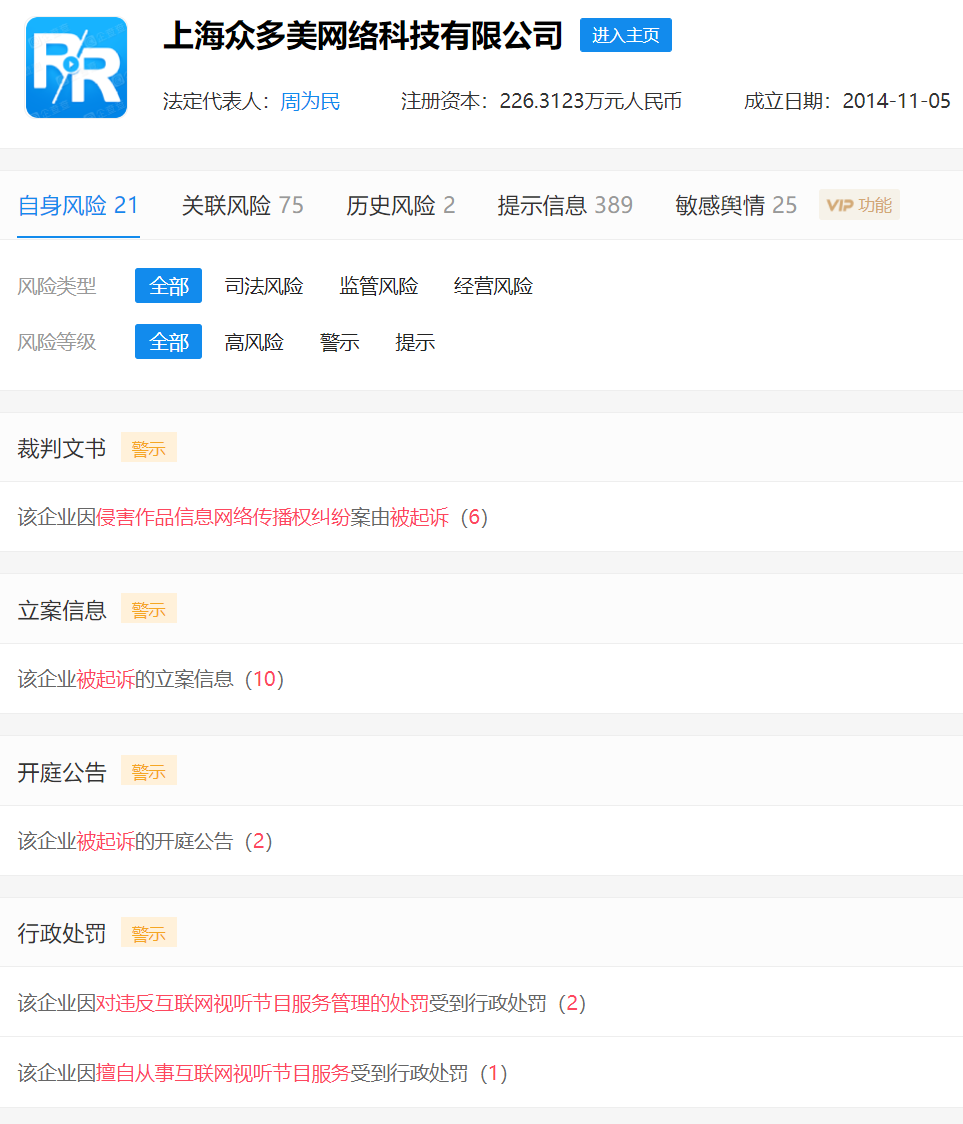Click the 警示 badge next to 立案信息
Viewport: 963px width, 1124px height.
tap(149, 608)
